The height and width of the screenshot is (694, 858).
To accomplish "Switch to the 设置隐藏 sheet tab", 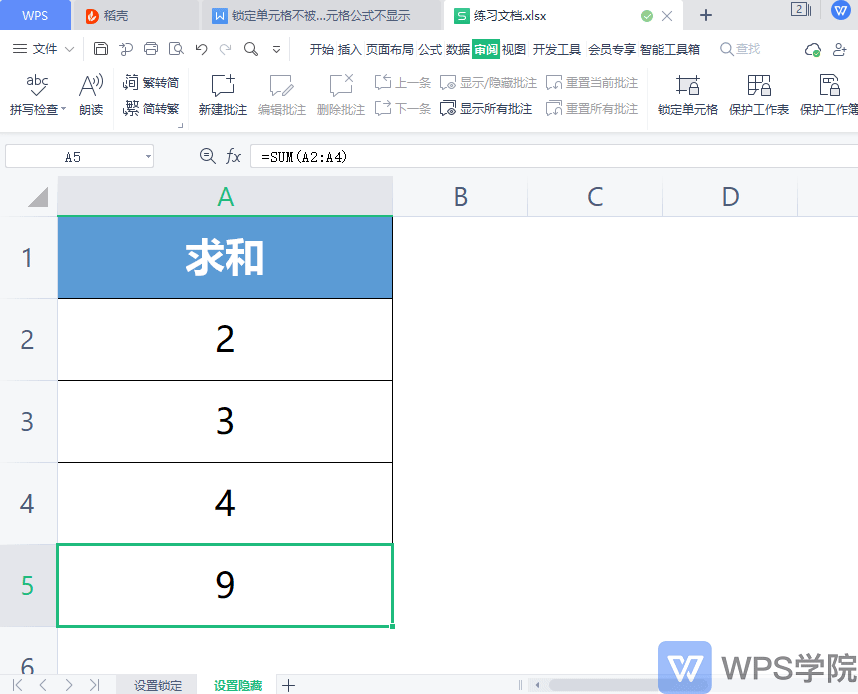I will [x=237, y=685].
